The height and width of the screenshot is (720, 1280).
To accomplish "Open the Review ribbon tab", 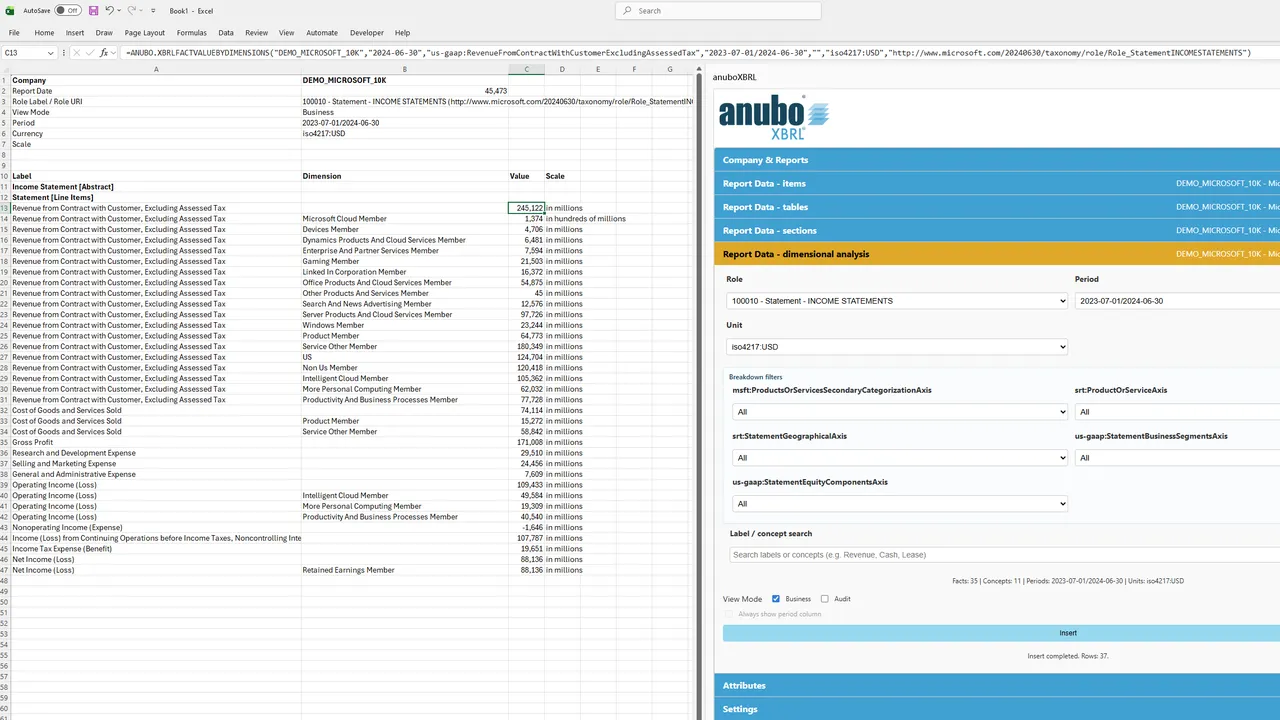I will click(x=257, y=33).
